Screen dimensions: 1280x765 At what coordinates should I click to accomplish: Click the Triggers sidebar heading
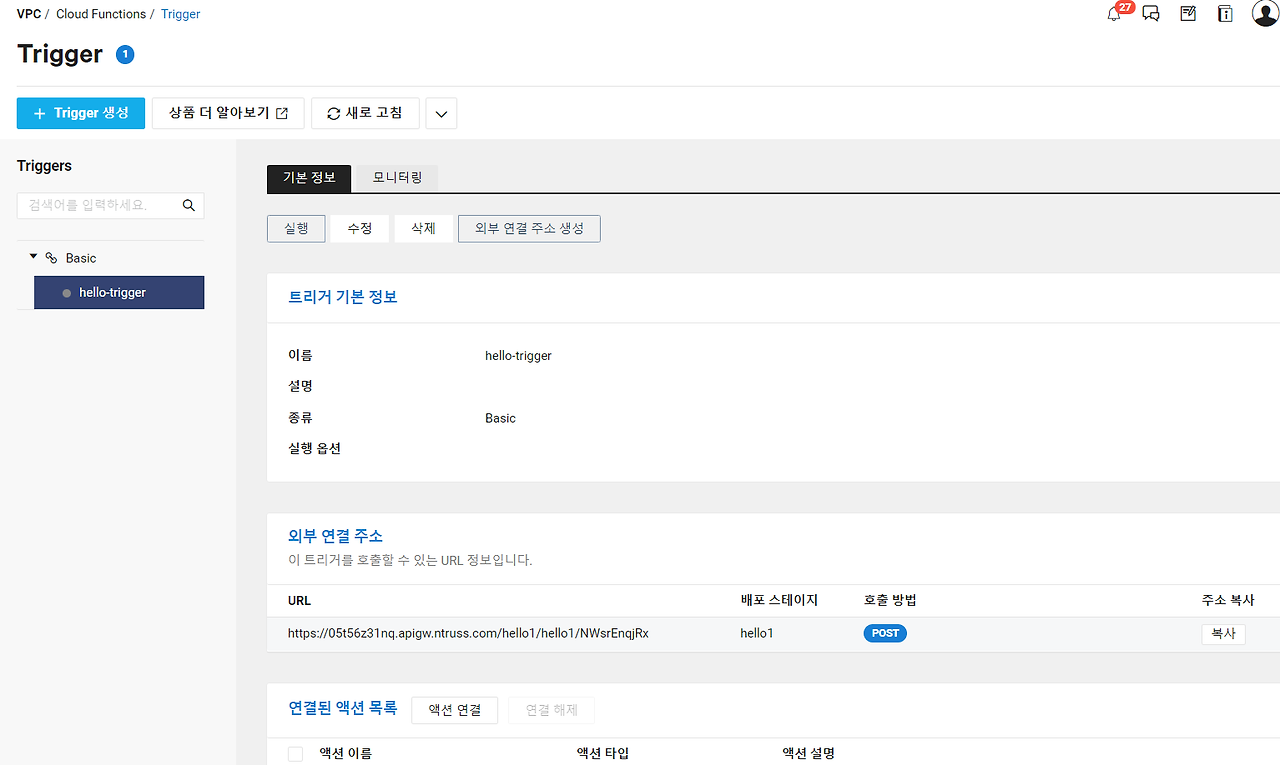click(45, 166)
